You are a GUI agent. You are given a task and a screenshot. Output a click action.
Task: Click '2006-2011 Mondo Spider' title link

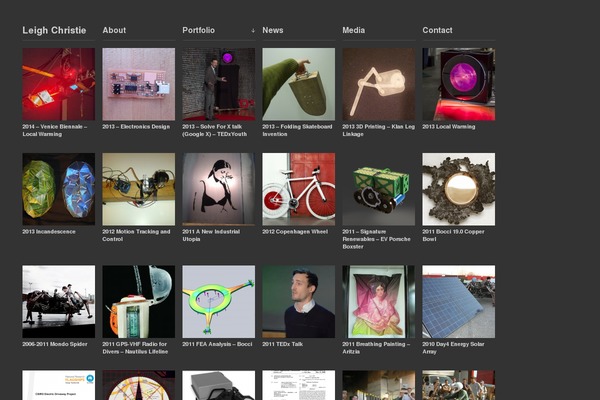pyautogui.click(x=55, y=344)
